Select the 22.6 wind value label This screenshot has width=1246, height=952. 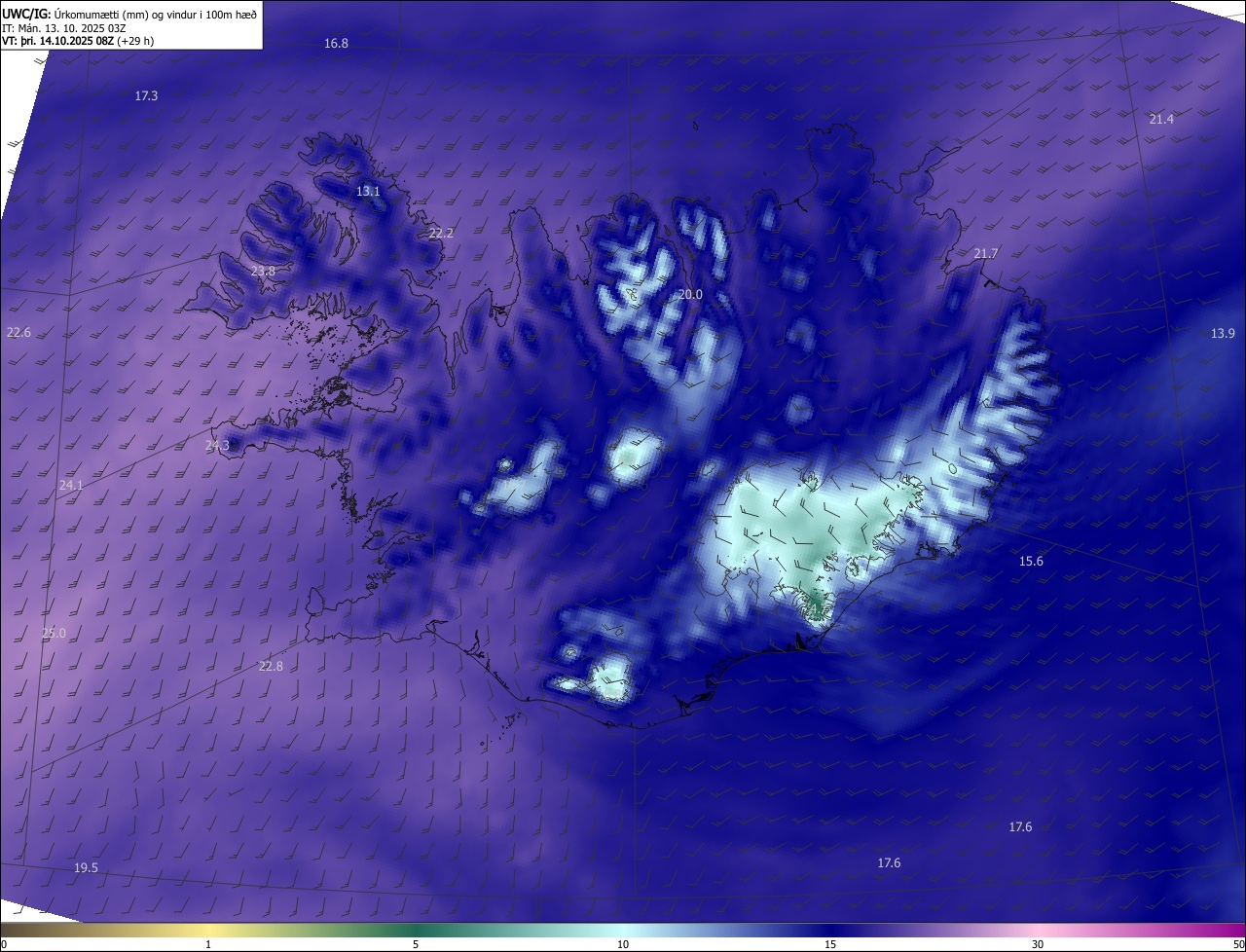(x=18, y=333)
